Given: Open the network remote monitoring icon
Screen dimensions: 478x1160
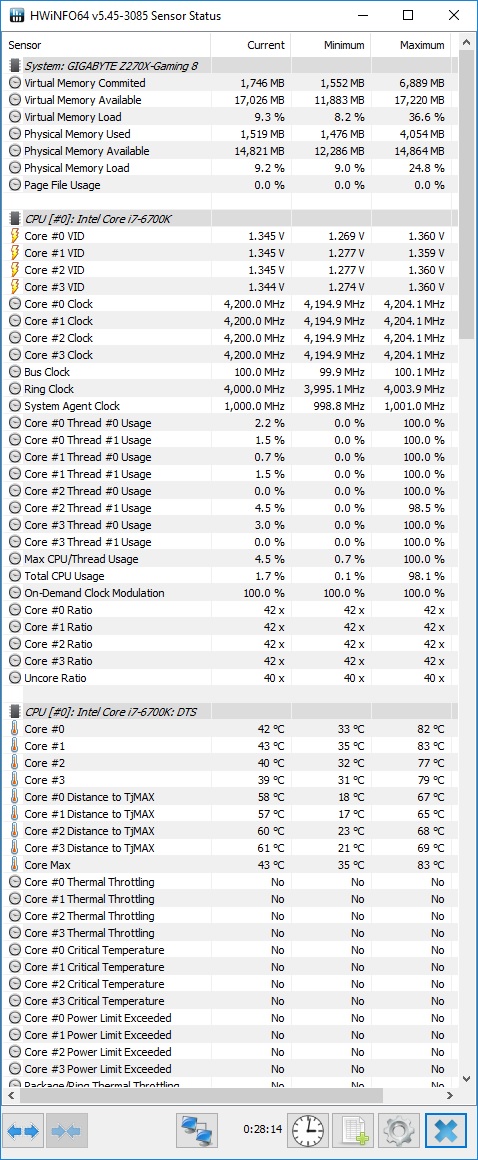Looking at the screenshot, I should (x=197, y=1130).
